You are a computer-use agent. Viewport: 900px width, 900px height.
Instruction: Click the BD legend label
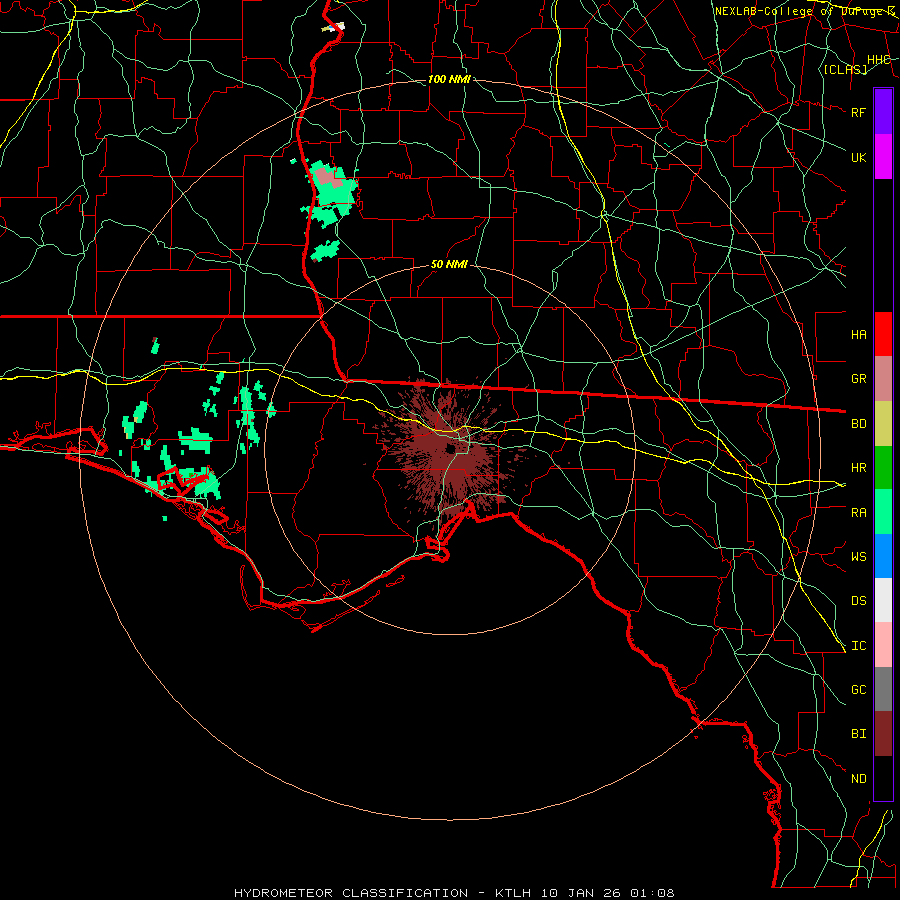click(858, 424)
